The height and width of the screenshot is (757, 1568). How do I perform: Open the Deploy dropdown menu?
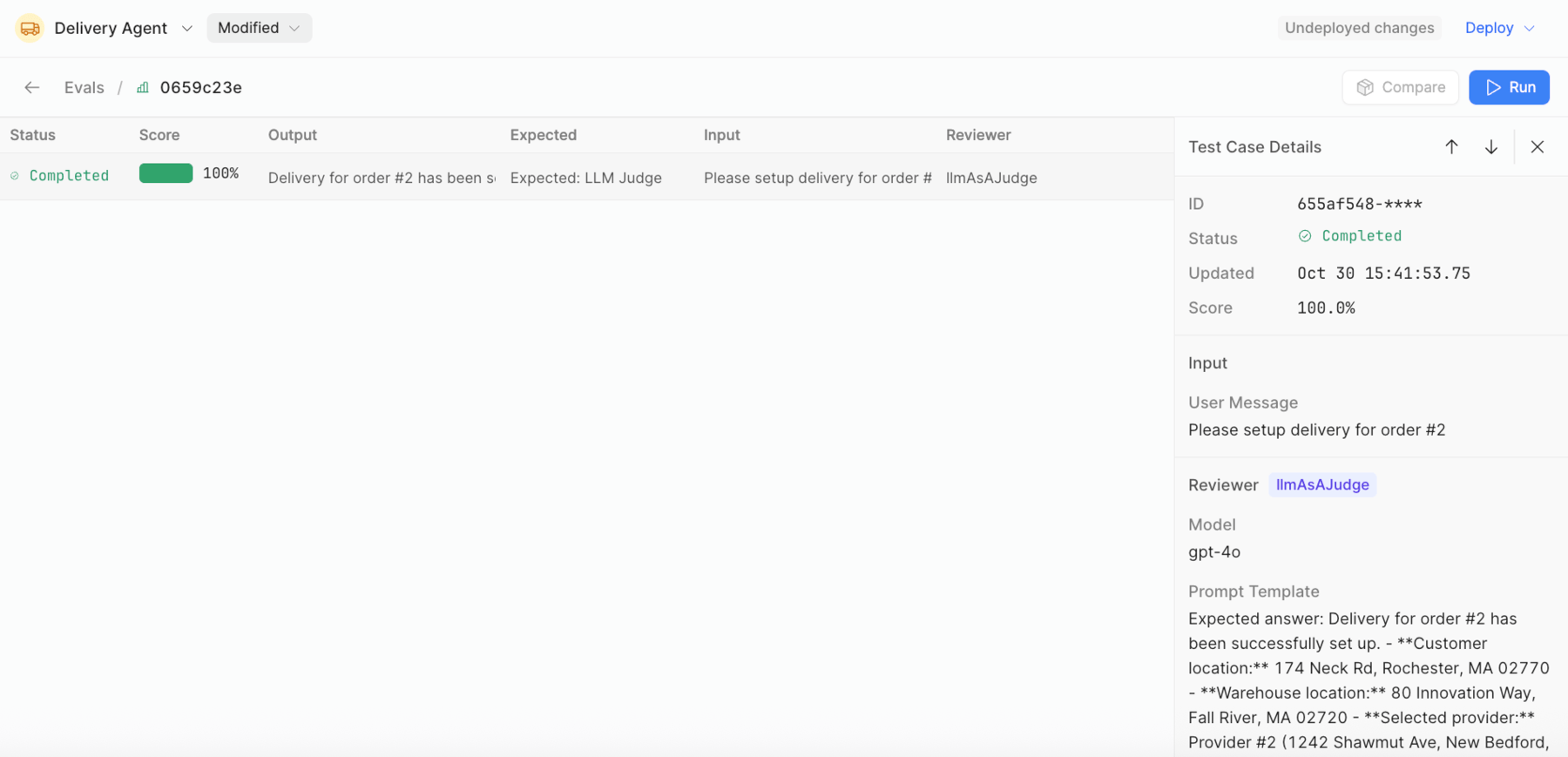point(1499,28)
